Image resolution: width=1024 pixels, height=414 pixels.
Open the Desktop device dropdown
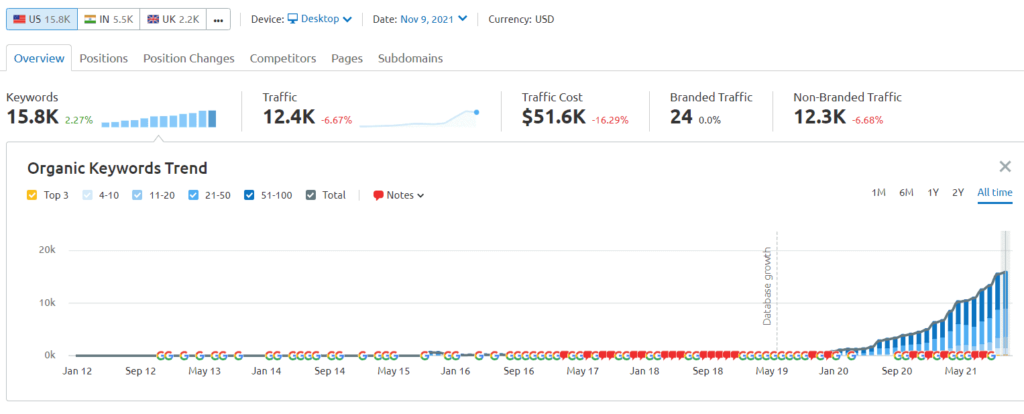click(x=319, y=20)
